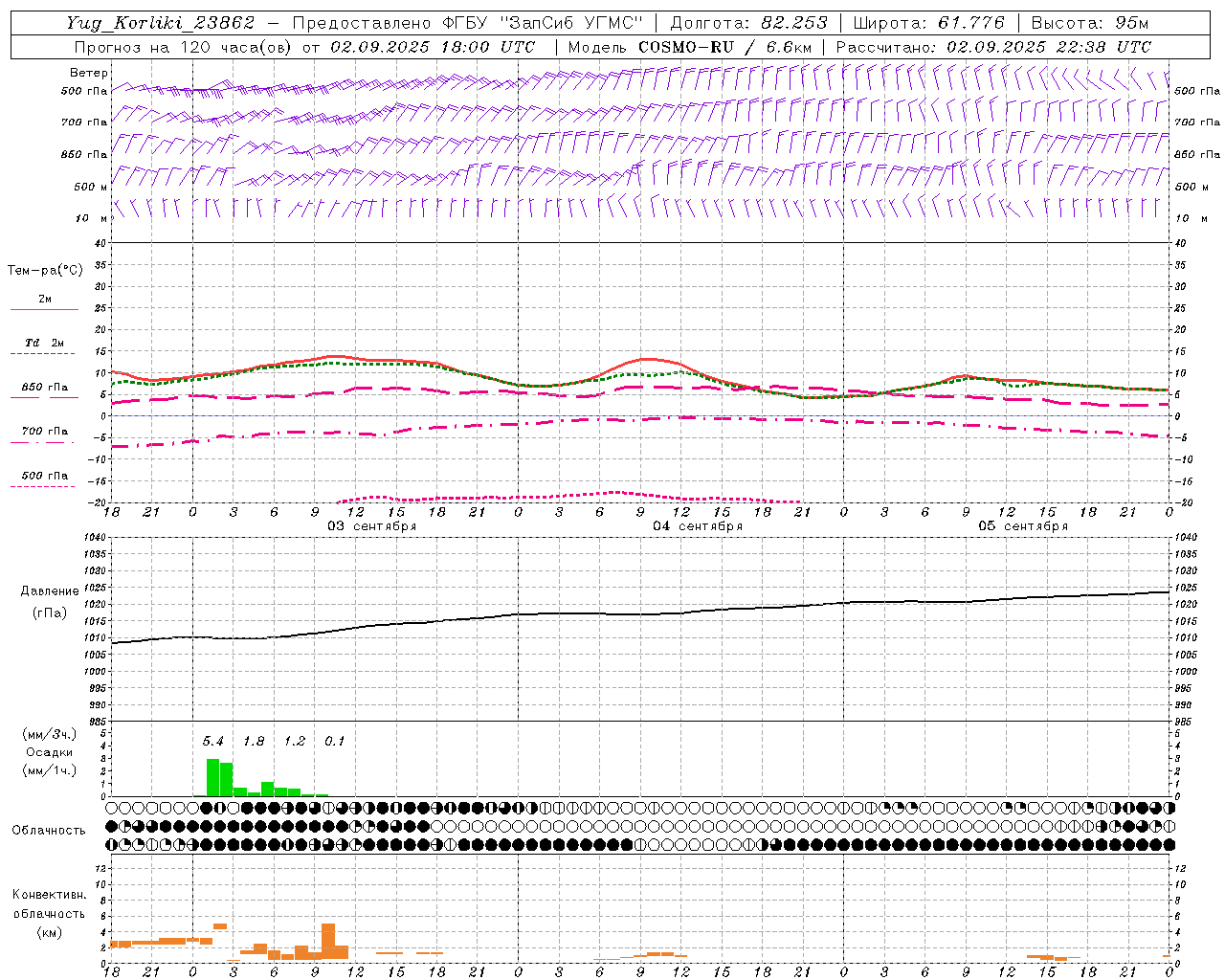
Task: Click the '10 м' wind level label on the left
Action: pos(92,218)
